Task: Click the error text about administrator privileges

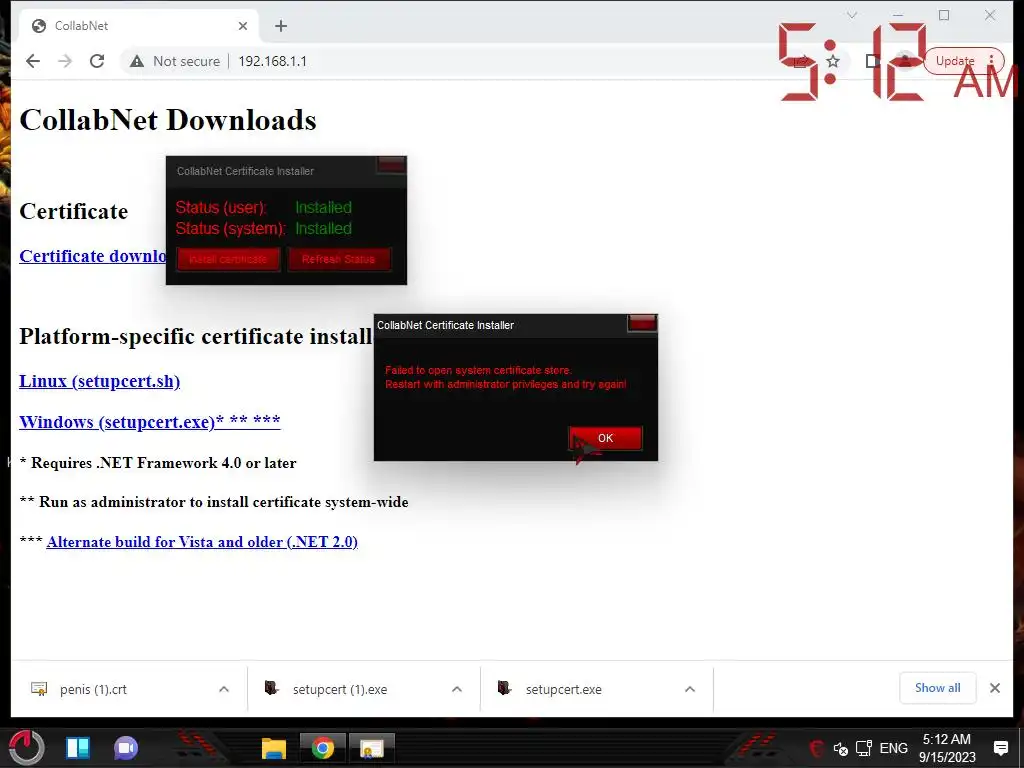Action: point(505,377)
